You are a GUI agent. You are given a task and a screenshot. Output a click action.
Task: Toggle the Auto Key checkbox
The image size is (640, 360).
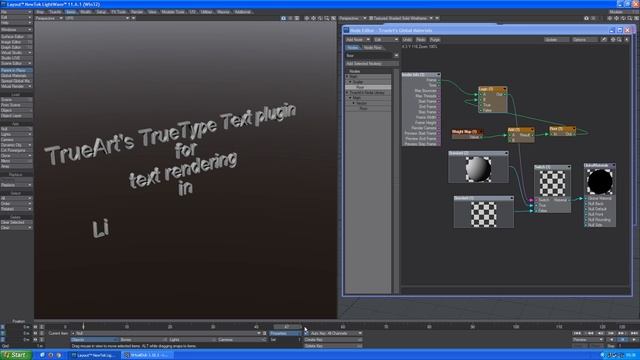307,333
